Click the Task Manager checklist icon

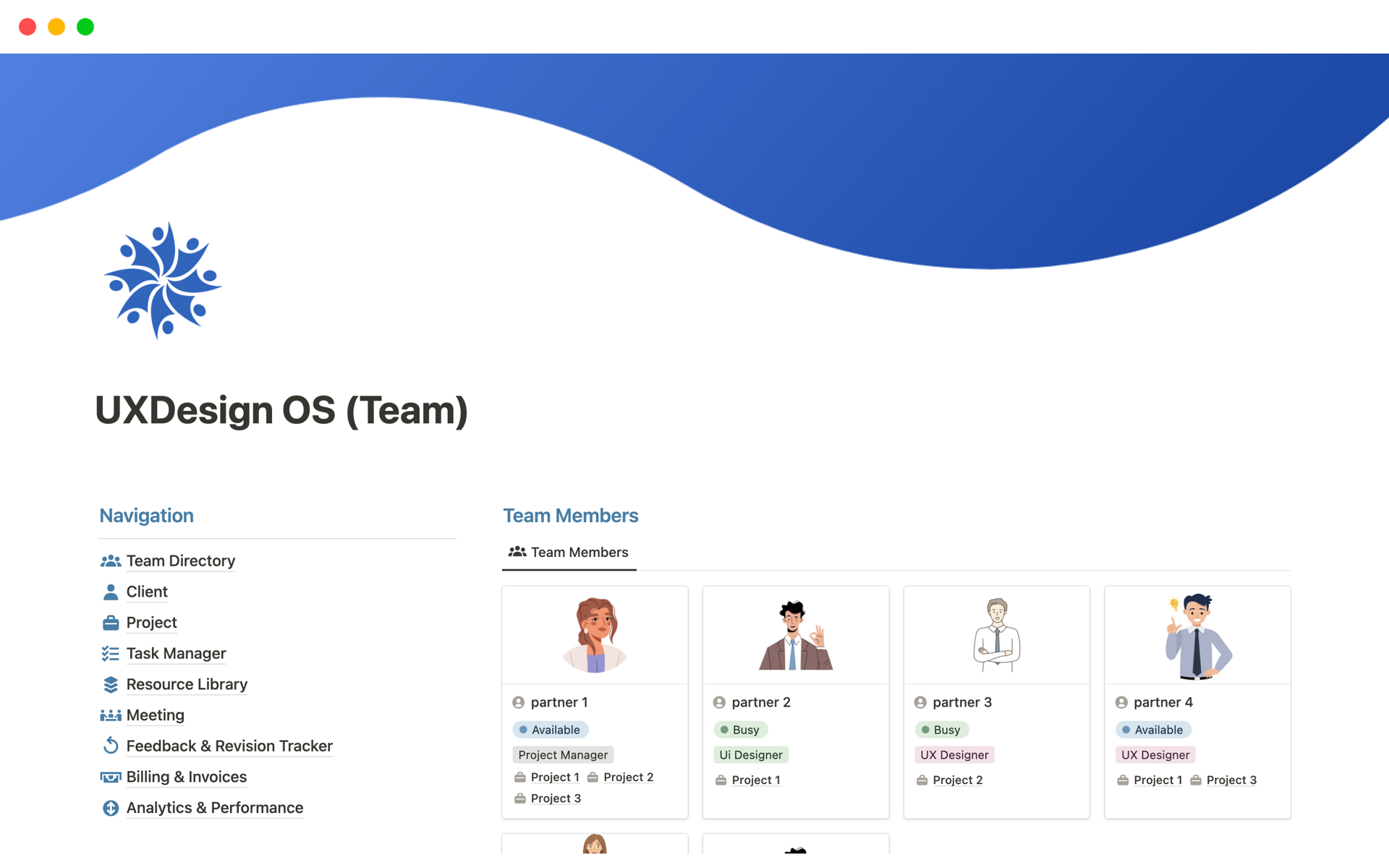[110, 654]
